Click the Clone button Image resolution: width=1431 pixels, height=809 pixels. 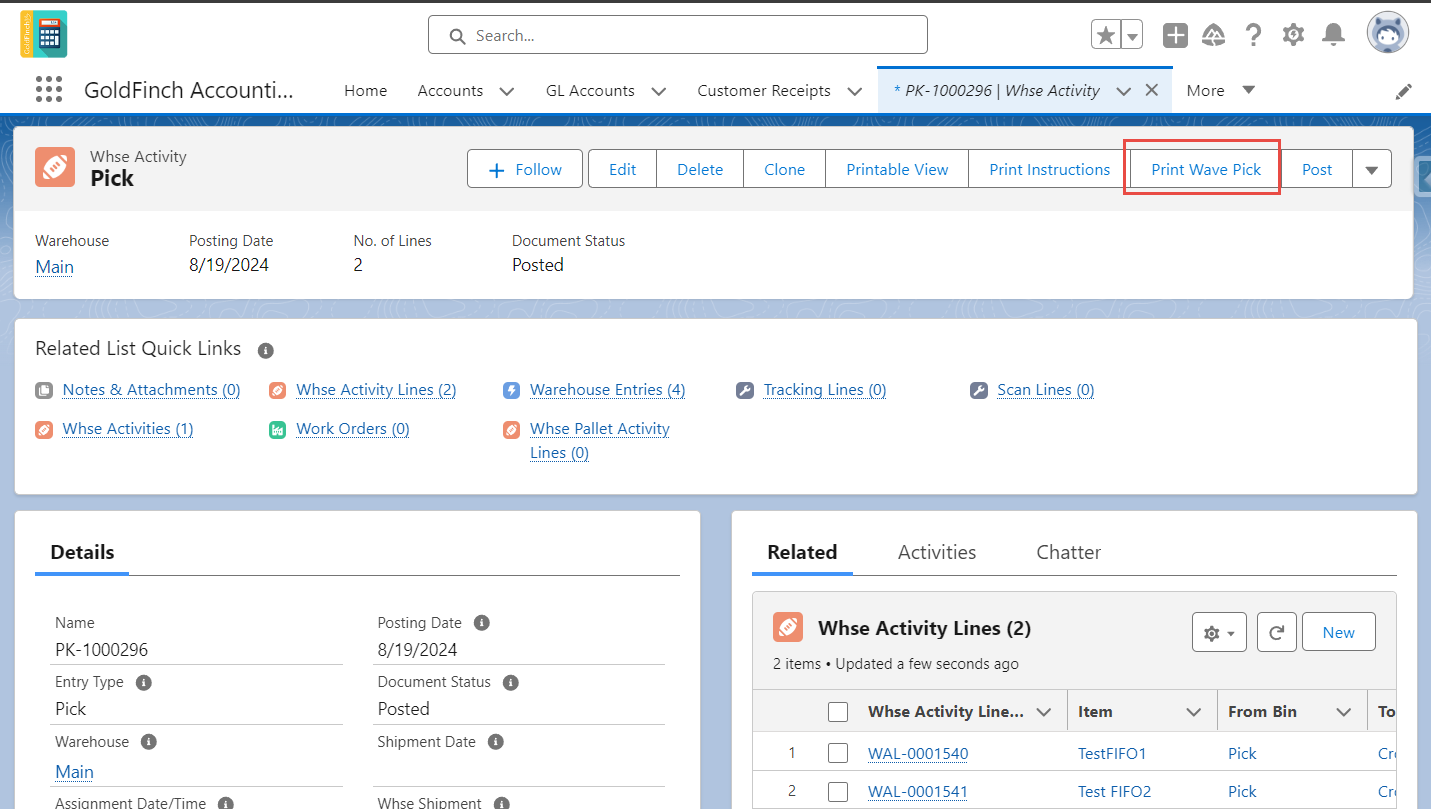tap(784, 169)
